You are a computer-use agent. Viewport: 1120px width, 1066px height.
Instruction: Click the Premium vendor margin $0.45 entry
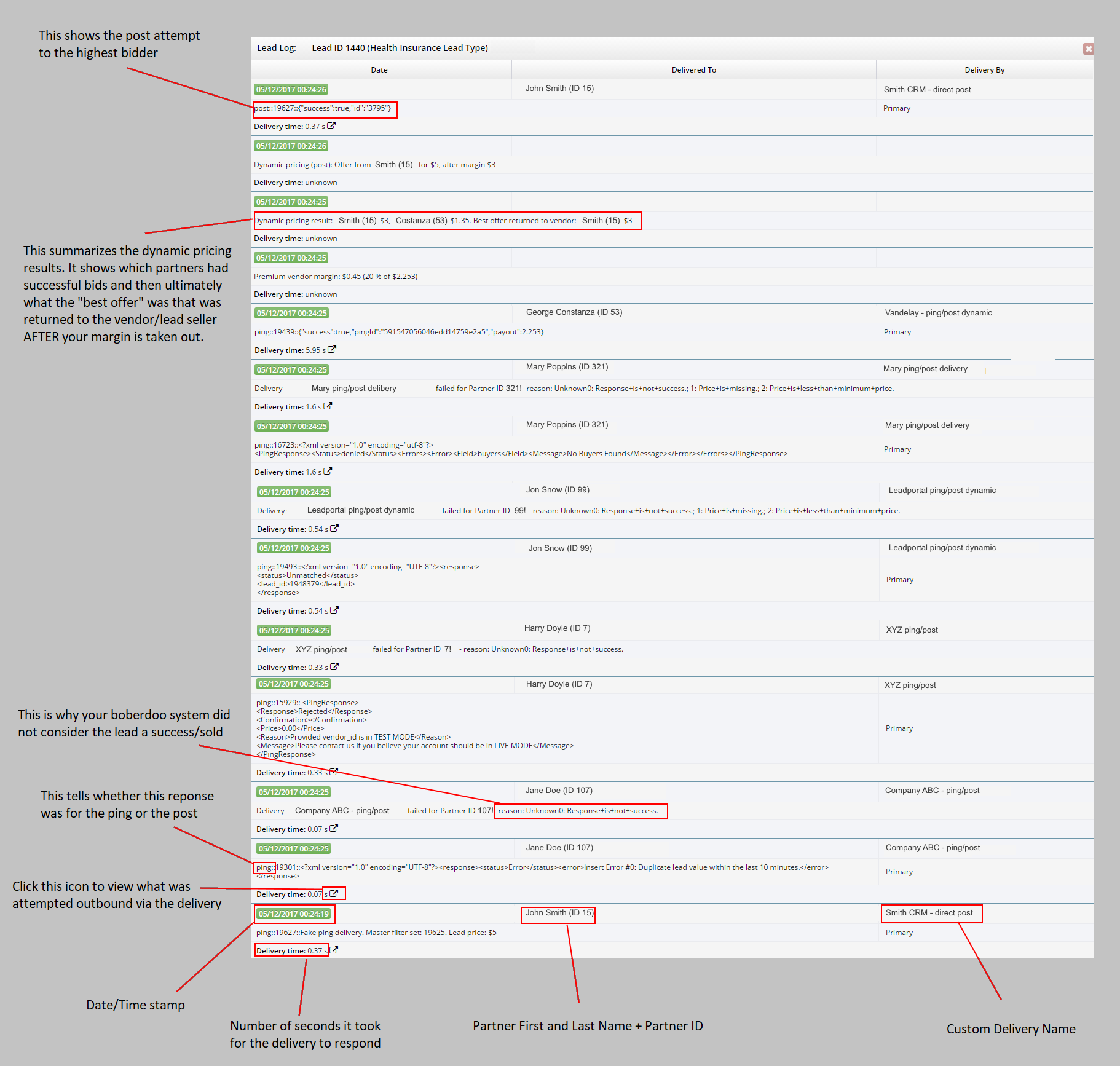(x=336, y=277)
